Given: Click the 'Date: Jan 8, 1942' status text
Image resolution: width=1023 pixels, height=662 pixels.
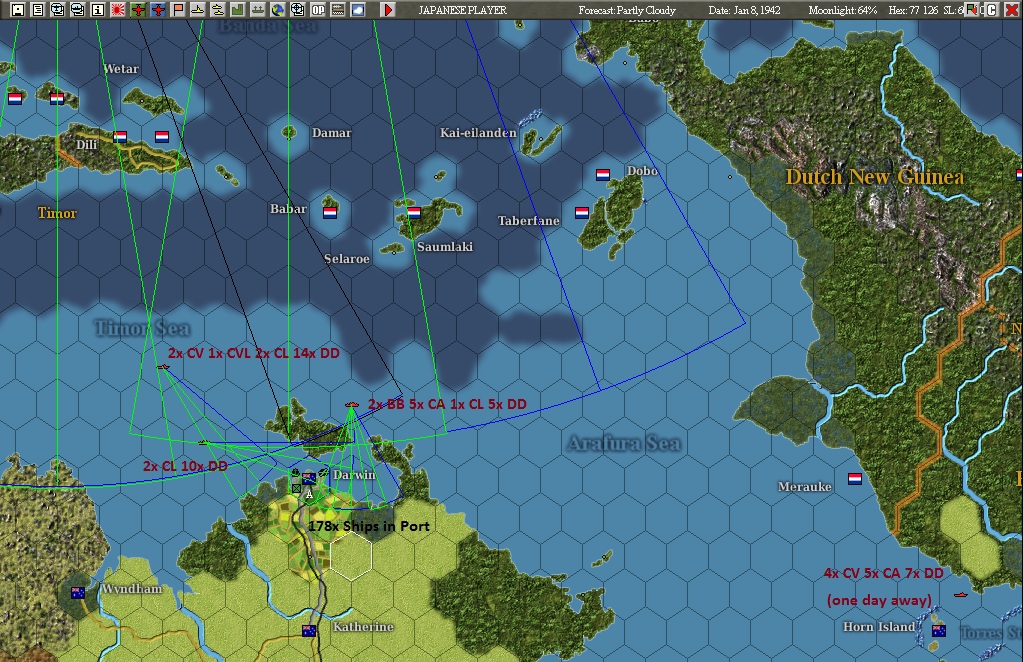Looking at the screenshot, I should tap(744, 10).
